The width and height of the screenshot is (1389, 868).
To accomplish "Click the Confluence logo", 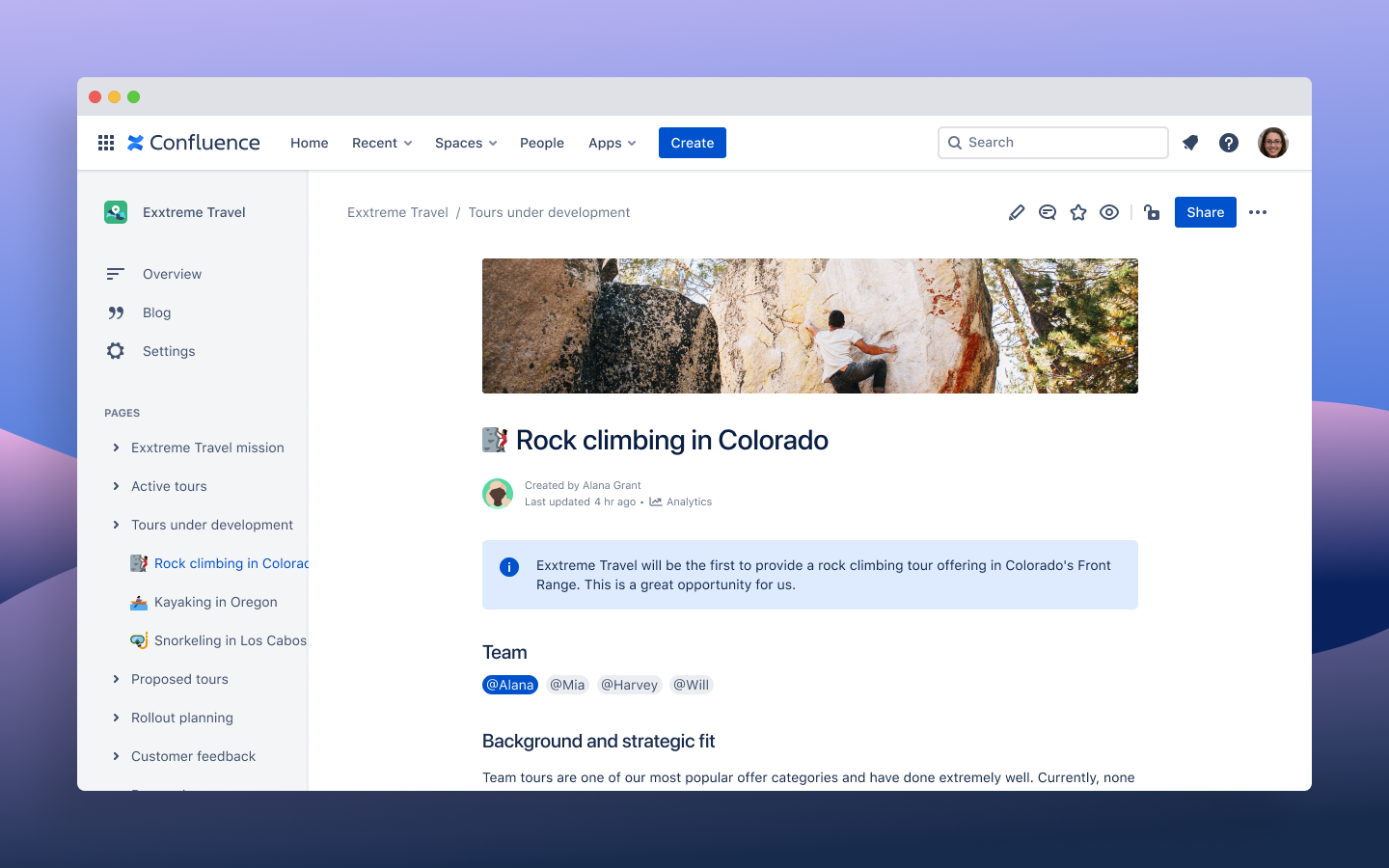I will 194,143.
